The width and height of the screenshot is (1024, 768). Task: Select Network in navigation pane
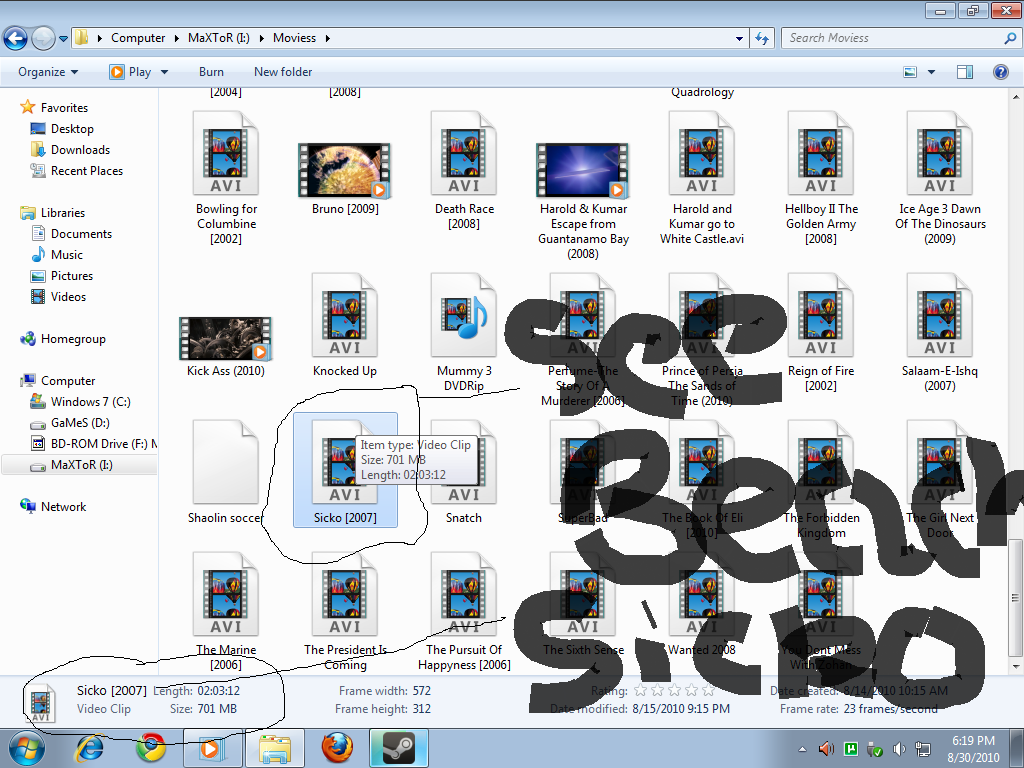click(63, 507)
